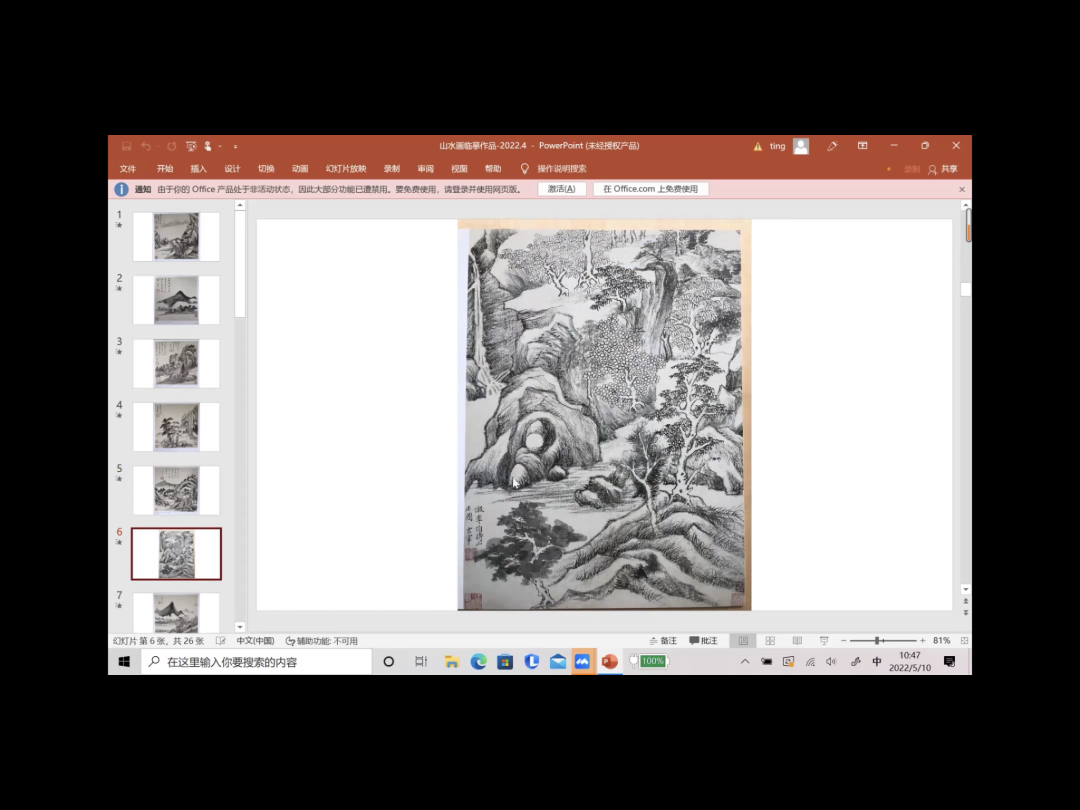Click thumbnail pane scroll up arrow
Screen dimensions: 1080x810
240,205
